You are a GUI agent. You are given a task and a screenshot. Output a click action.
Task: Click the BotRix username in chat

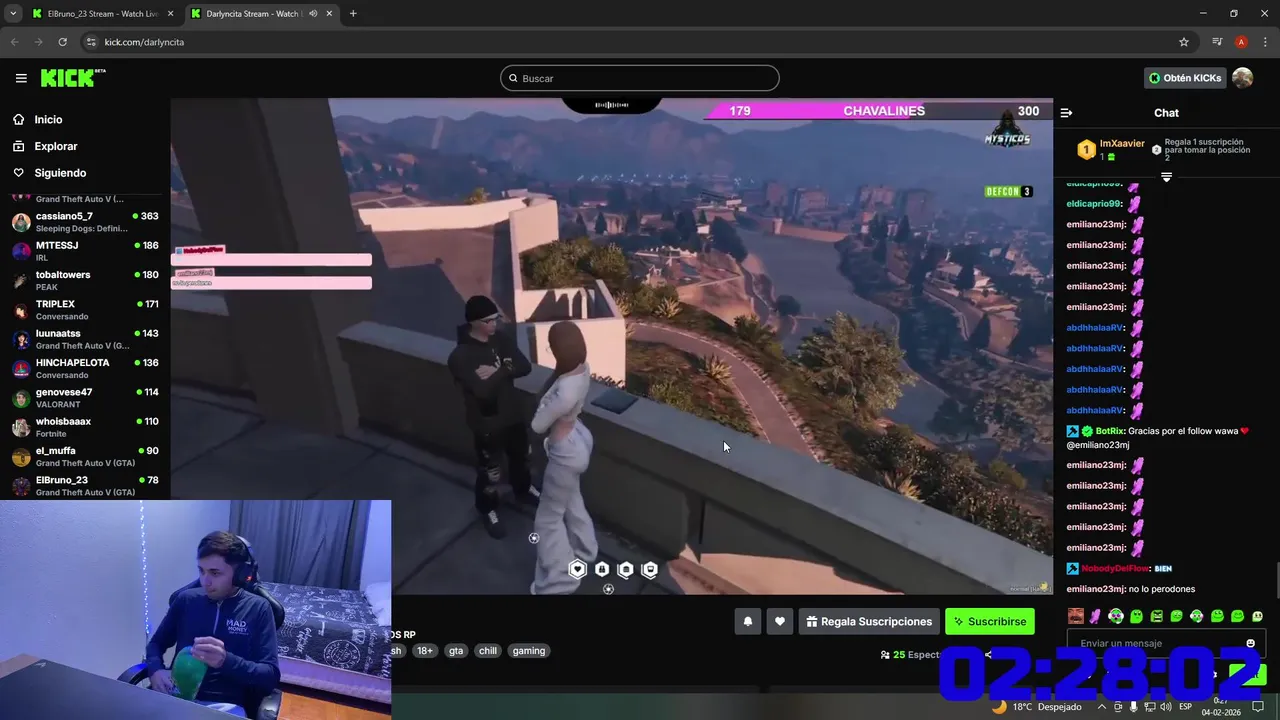(1110, 431)
